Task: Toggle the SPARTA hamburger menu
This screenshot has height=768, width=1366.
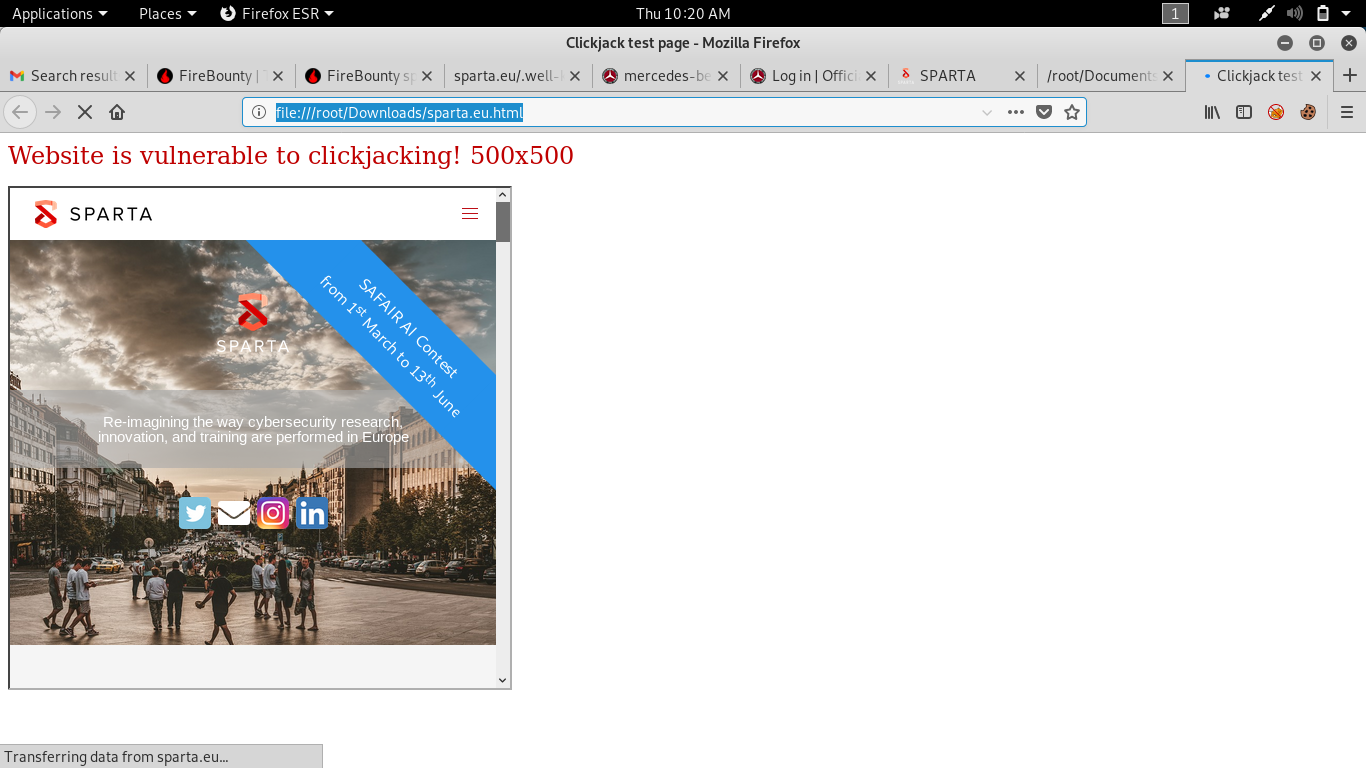Action: pos(470,214)
